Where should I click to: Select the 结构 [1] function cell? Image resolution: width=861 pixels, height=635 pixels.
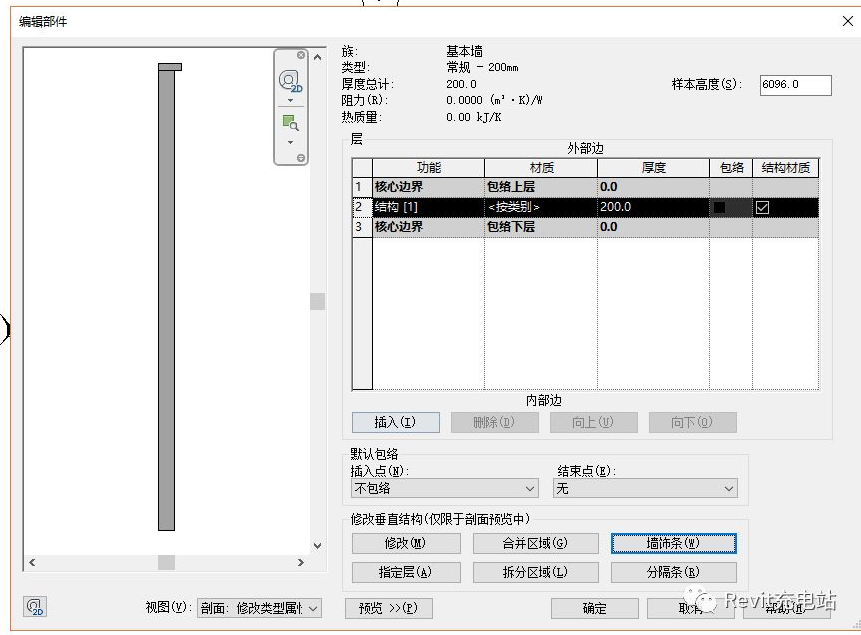point(428,207)
